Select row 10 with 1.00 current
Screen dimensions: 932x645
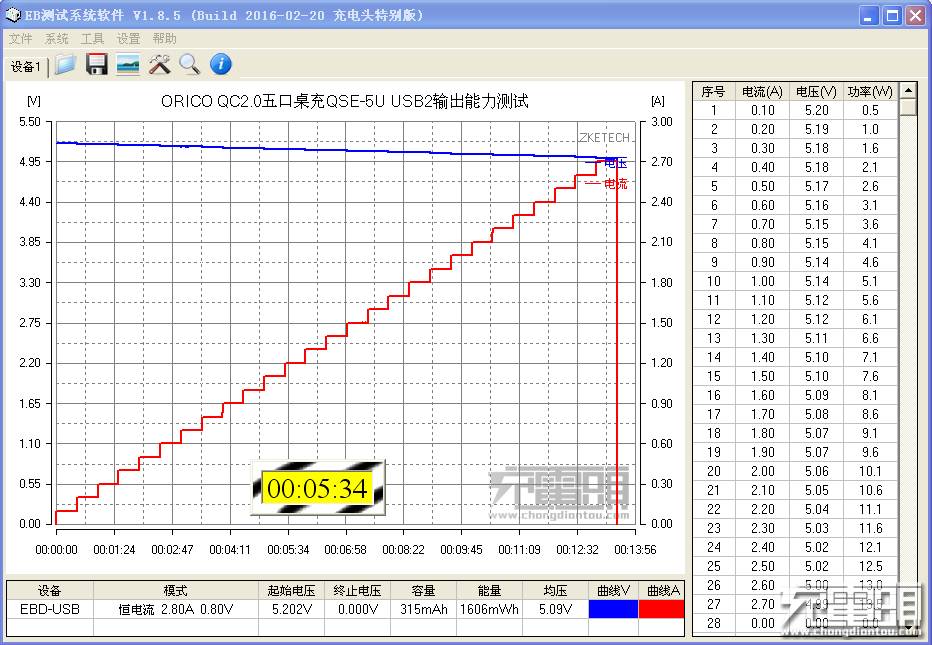(x=795, y=281)
